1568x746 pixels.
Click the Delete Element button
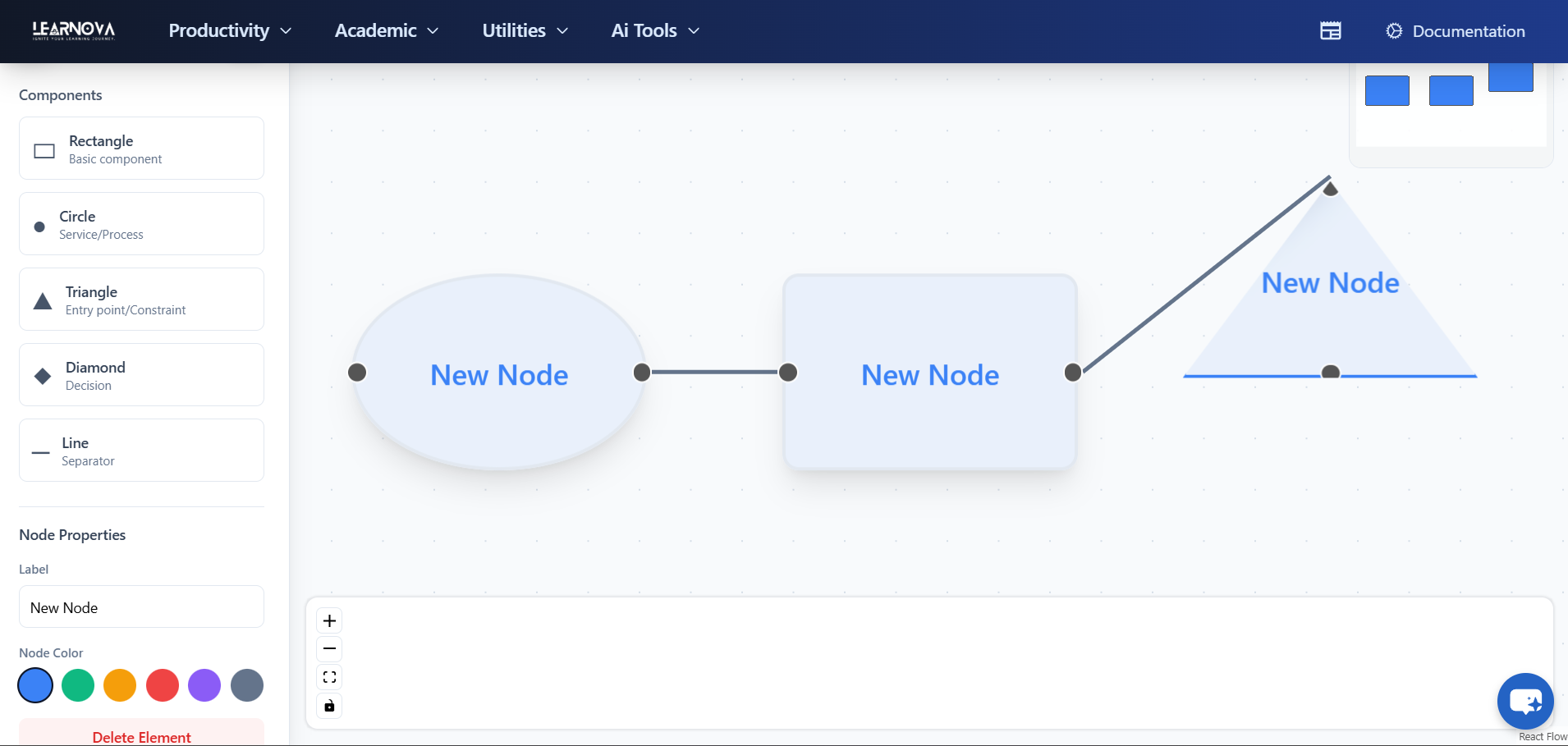(140, 736)
